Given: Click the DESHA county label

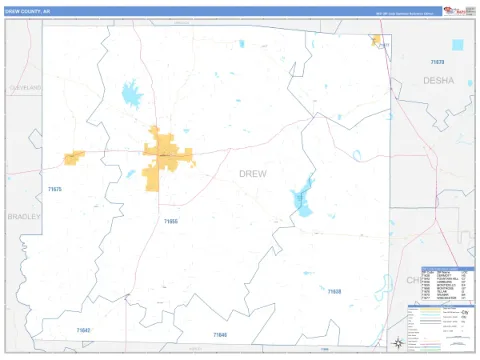Looking at the screenshot, I should pos(438,81).
